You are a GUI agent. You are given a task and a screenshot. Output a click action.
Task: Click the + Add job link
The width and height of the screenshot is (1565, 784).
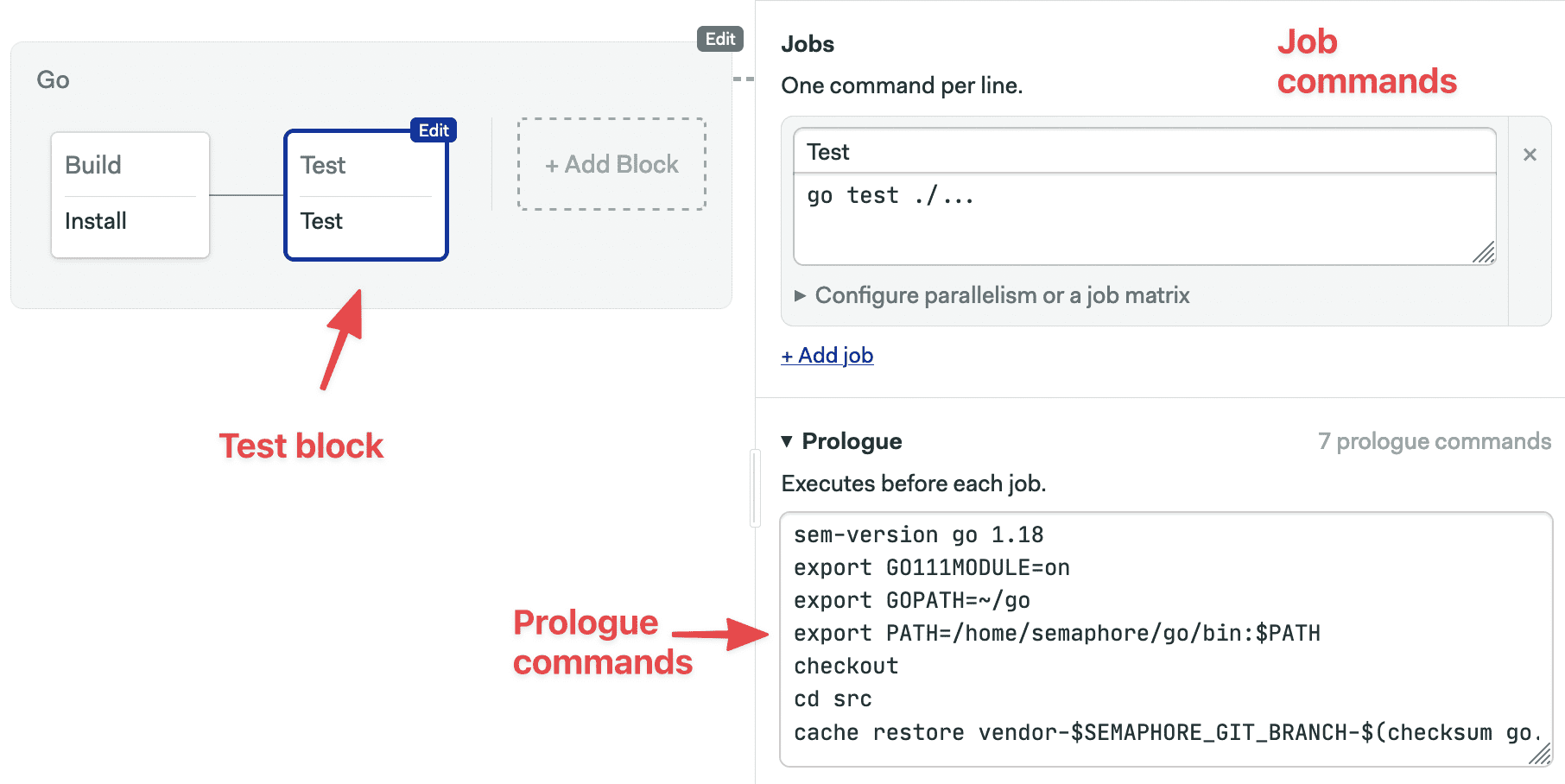tap(826, 355)
